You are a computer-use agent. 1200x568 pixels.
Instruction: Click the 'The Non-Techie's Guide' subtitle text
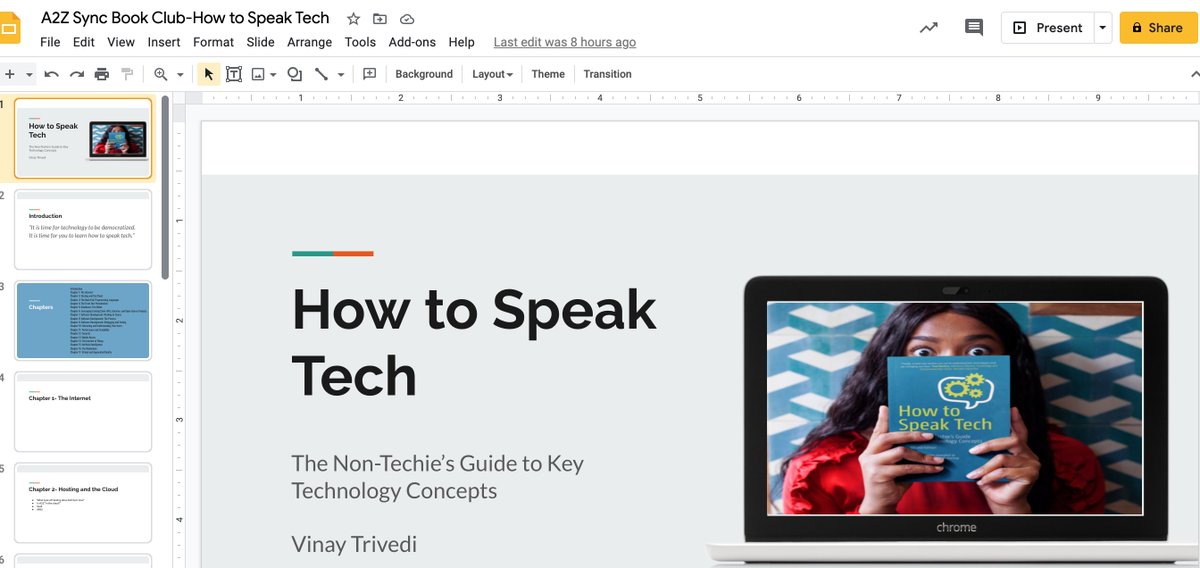438,477
